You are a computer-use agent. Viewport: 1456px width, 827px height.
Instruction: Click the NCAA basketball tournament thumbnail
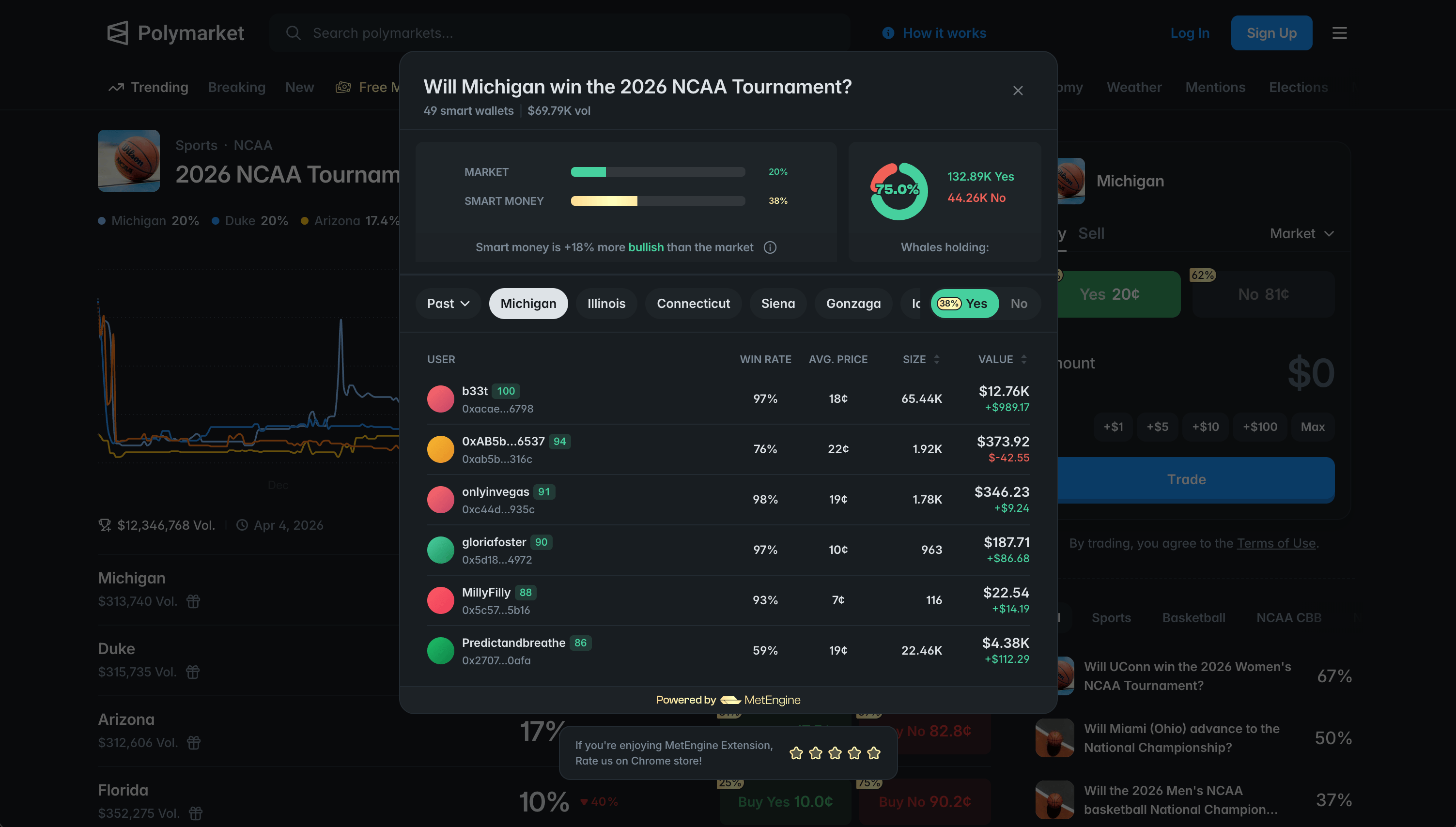tap(128, 161)
